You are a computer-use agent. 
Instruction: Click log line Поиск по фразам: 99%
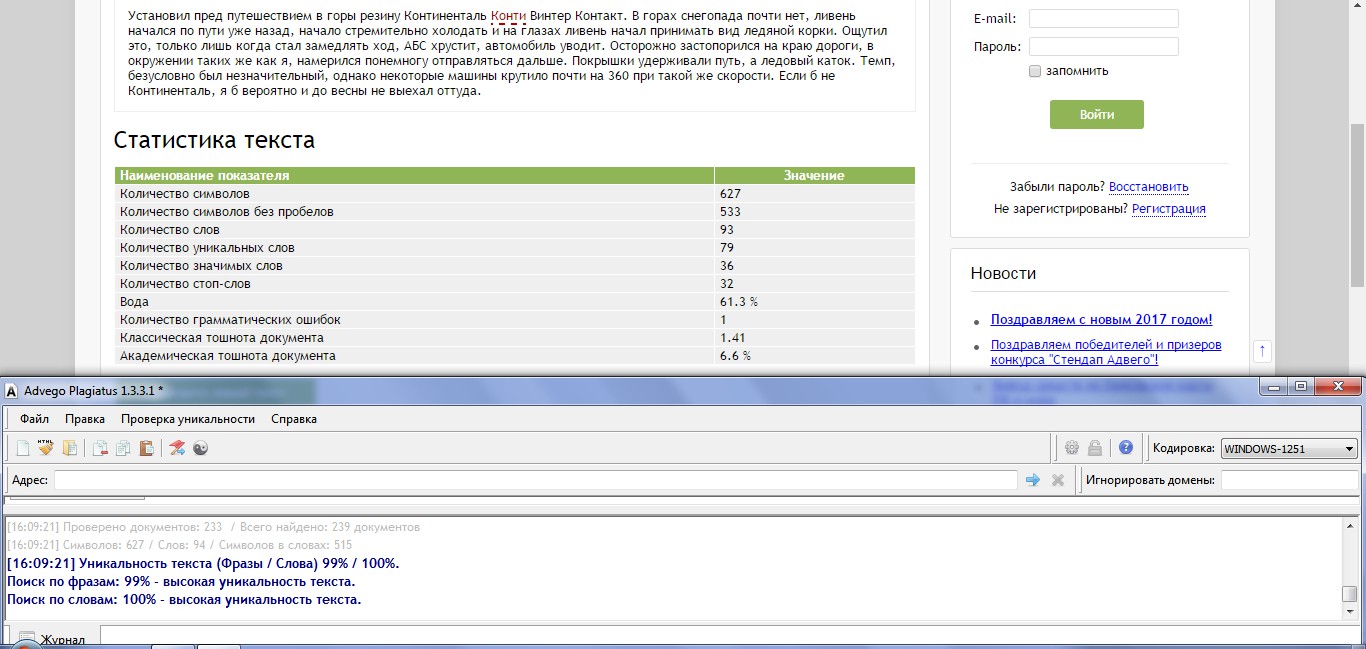(x=181, y=581)
